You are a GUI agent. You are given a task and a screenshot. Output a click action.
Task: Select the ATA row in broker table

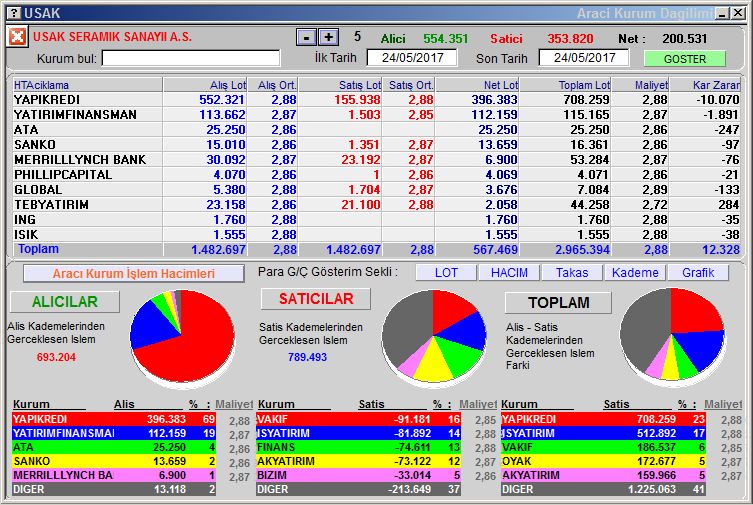tap(376, 130)
